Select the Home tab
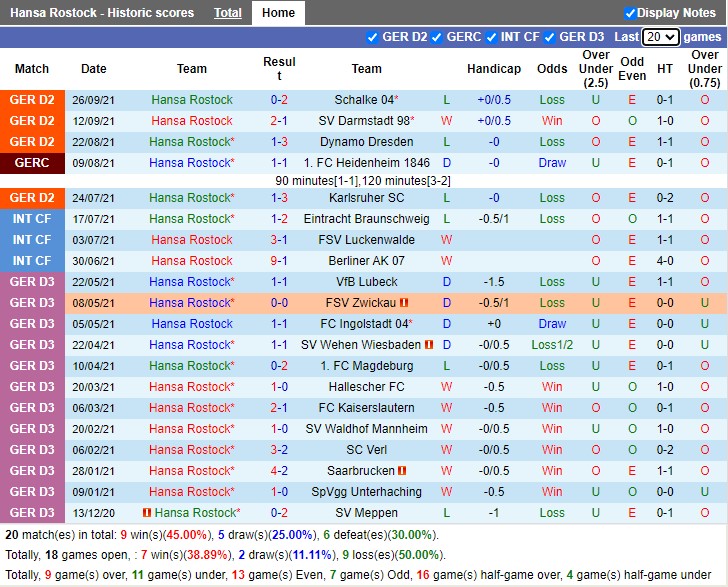Viewport: 728px width, 587px height. [x=278, y=13]
